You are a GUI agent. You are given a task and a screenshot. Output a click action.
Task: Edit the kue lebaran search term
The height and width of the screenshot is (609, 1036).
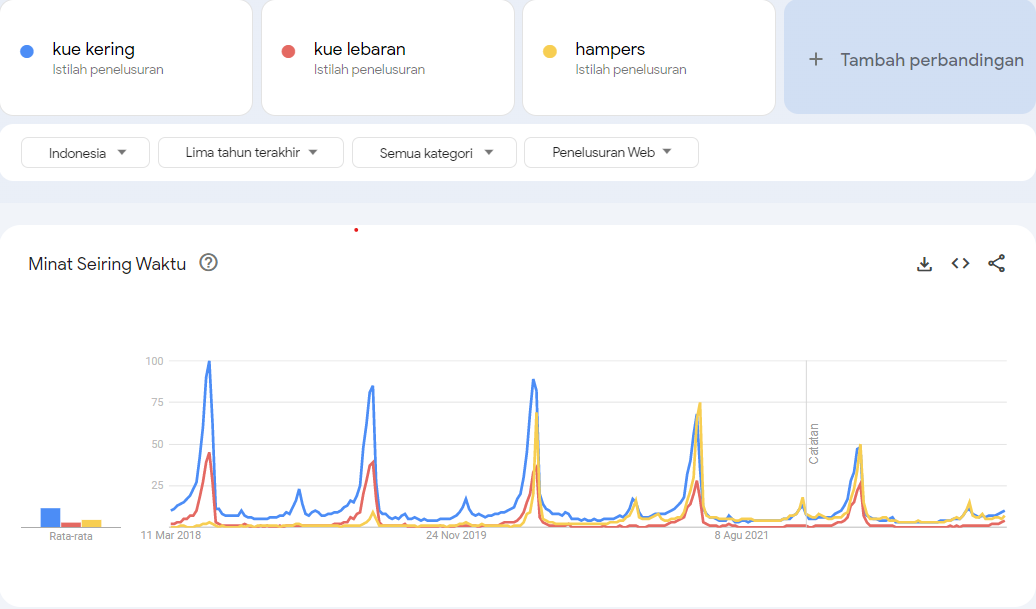pos(359,49)
